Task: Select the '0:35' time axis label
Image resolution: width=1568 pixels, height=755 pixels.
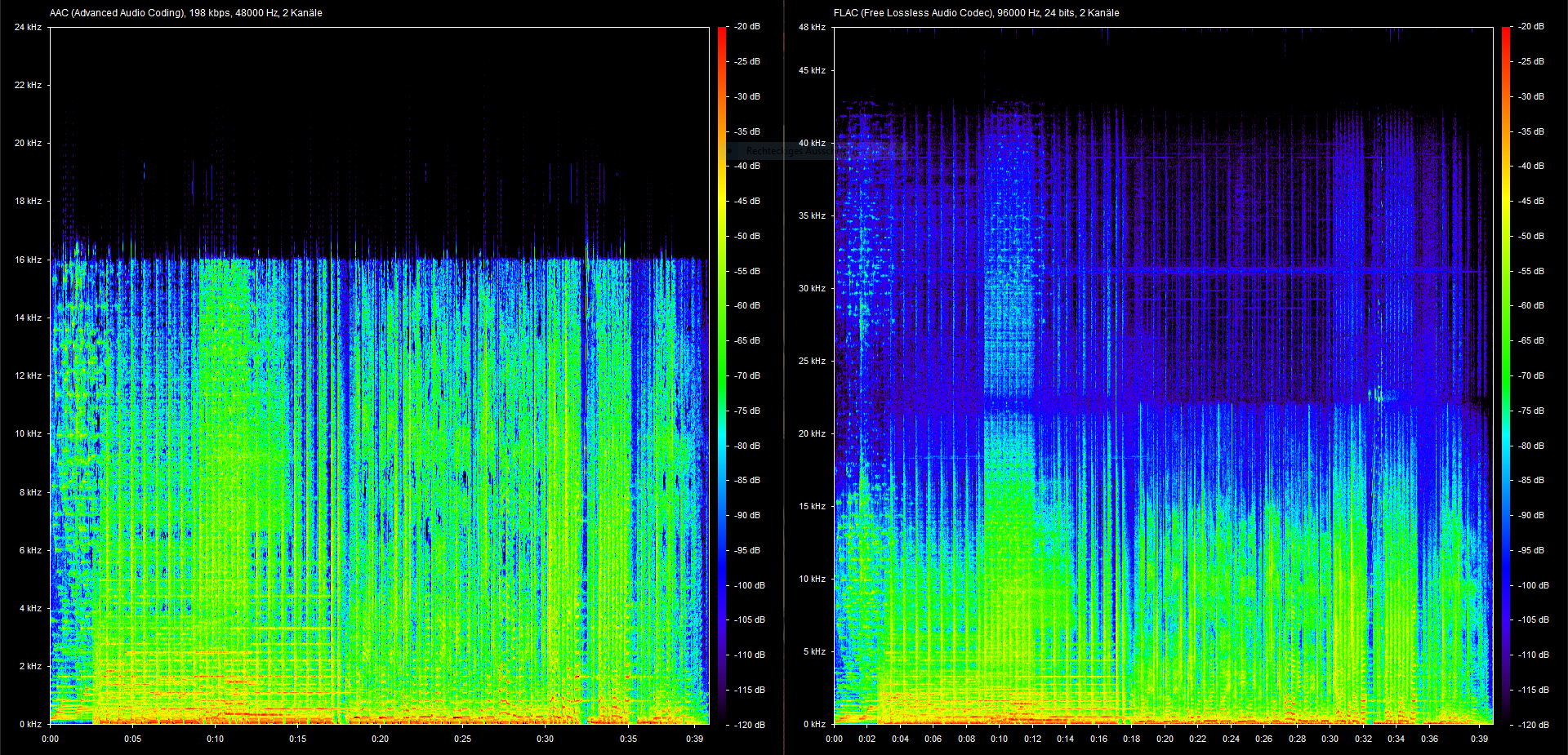Action: [x=628, y=739]
